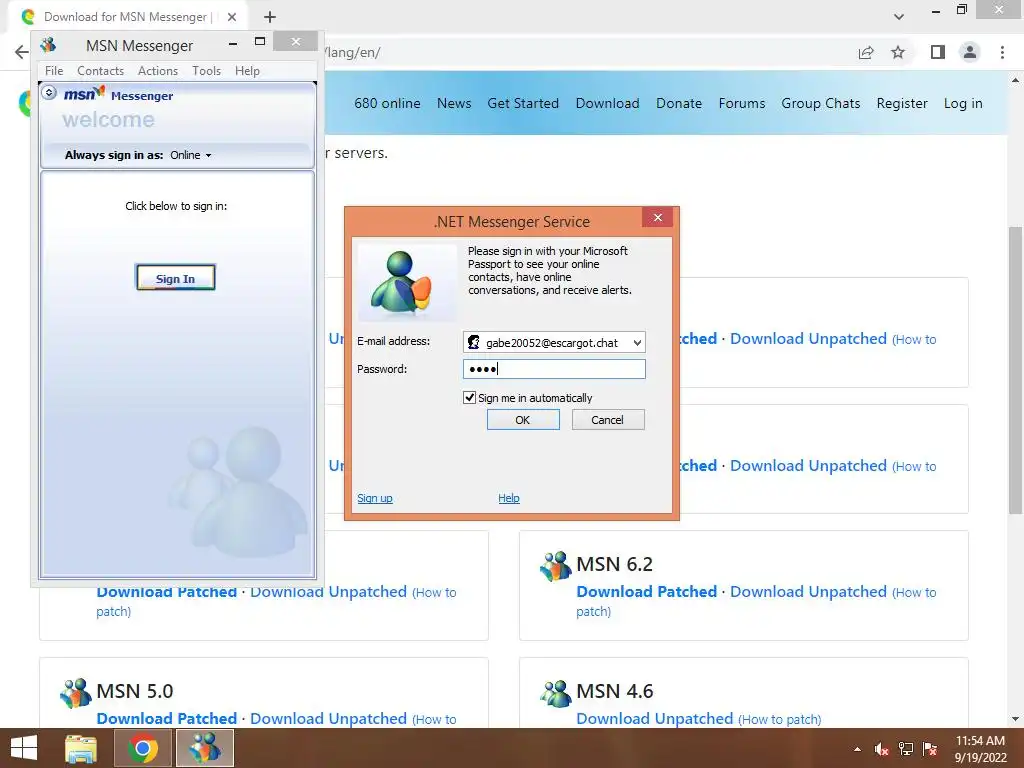Open the Actions menu in MSN Messenger
Screen dimensions: 1024x768
pos(157,71)
